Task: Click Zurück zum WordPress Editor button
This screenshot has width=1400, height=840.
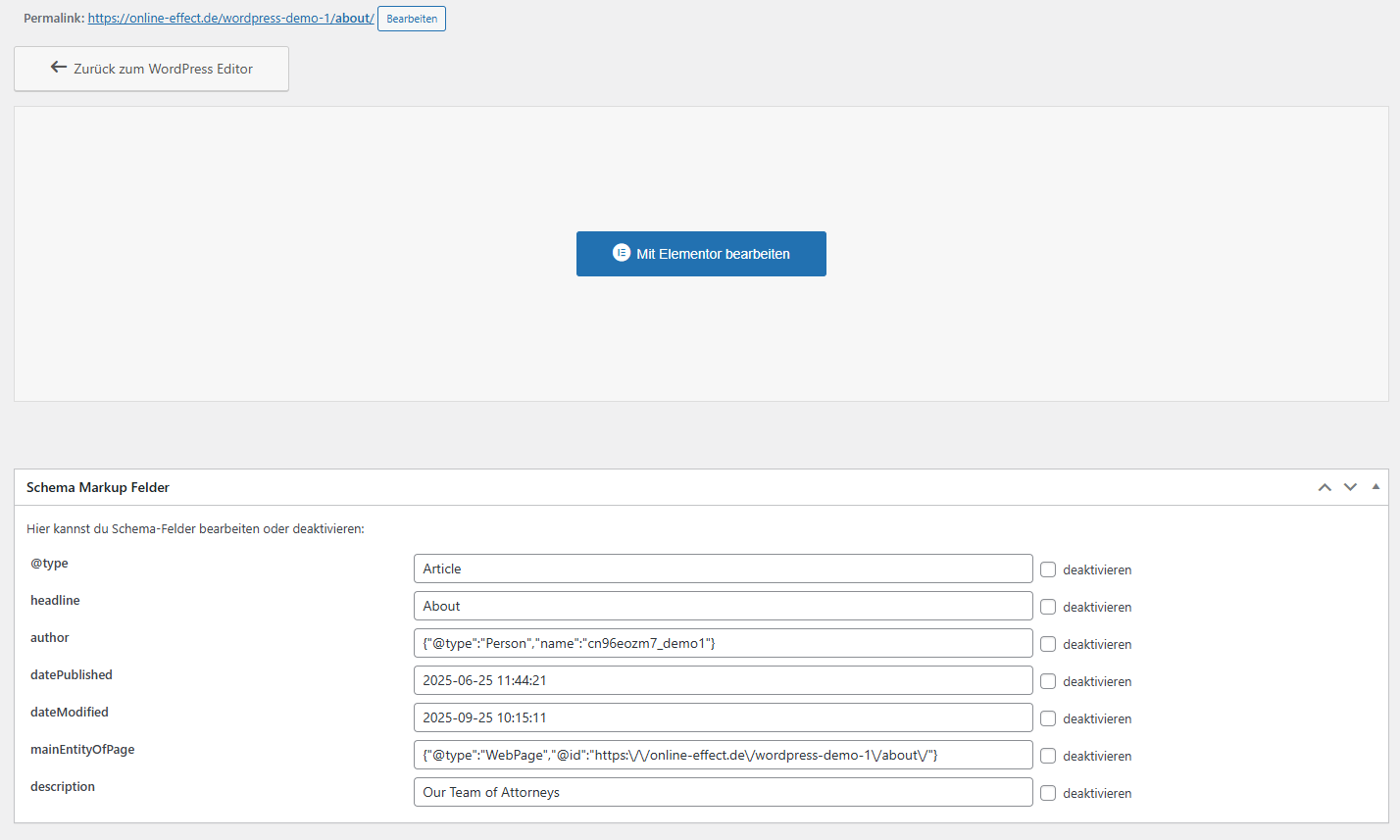Action: pyautogui.click(x=151, y=69)
